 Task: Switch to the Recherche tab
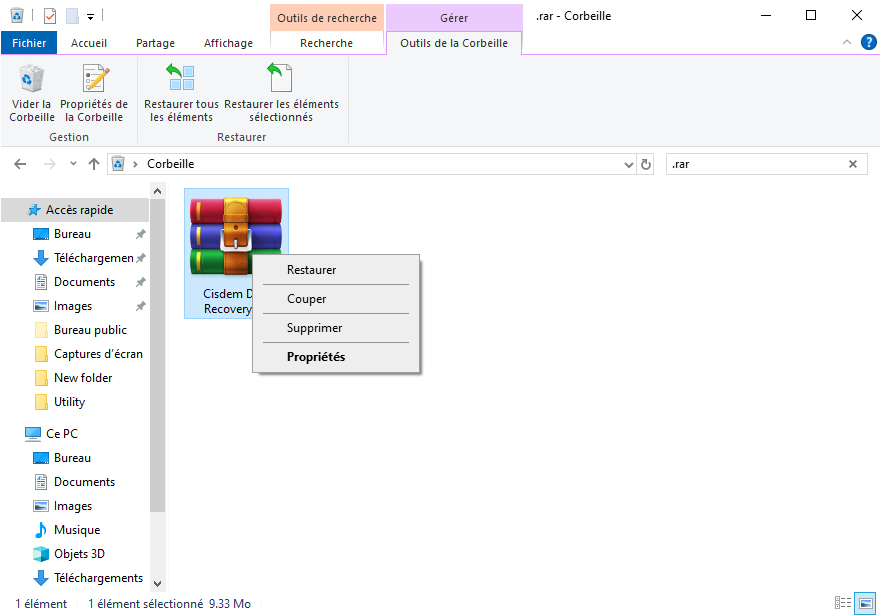pos(326,43)
